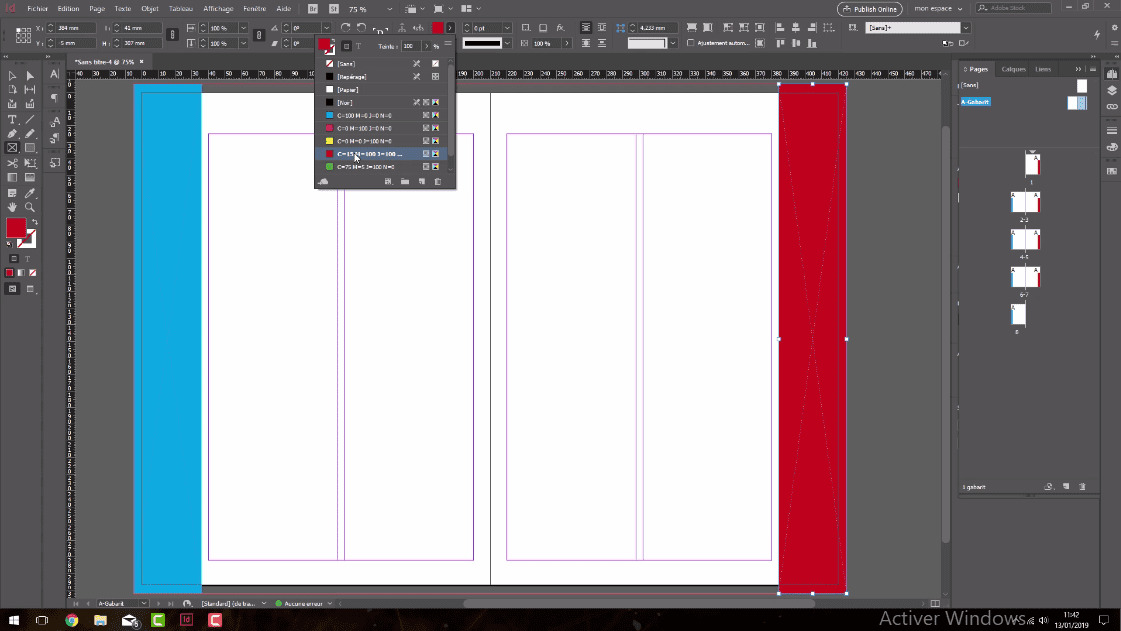Create a new swatch in the Swatches panel
This screenshot has width=1121, height=631.
click(x=421, y=181)
